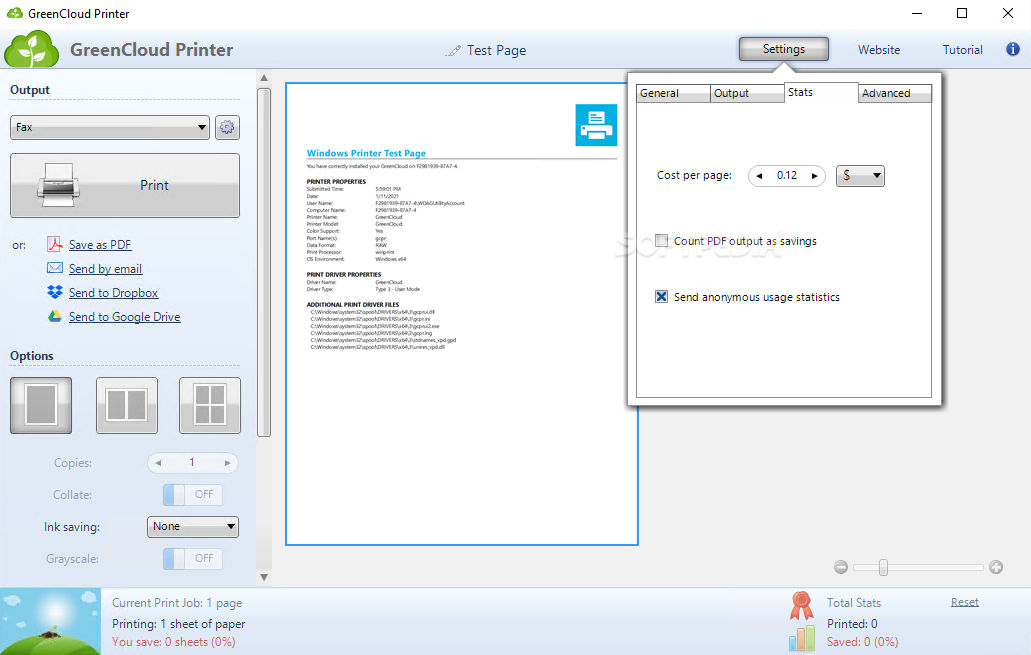Click the test page preview
1031x655 pixels.
point(462,314)
